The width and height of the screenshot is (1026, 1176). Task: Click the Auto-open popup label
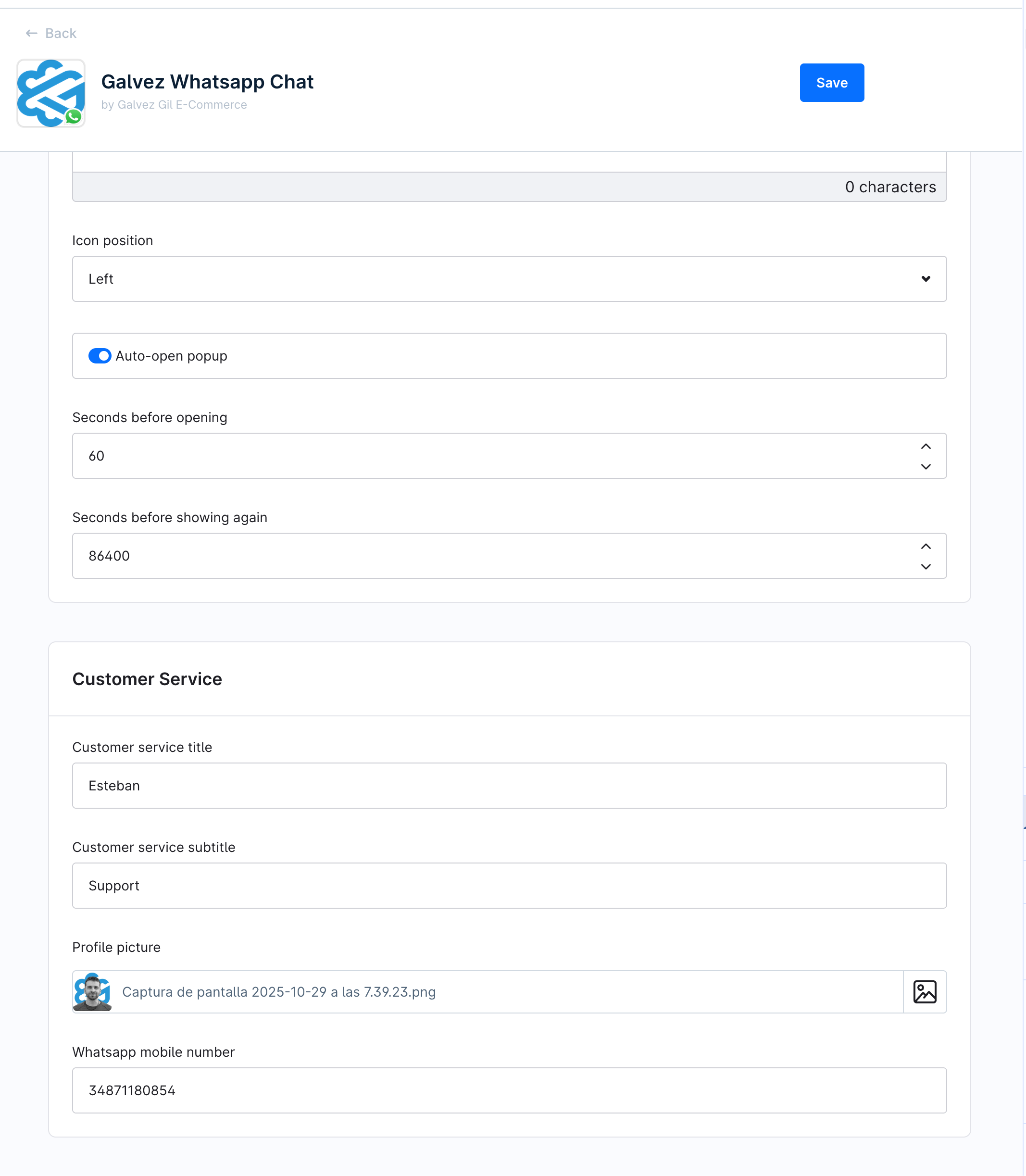coord(171,356)
